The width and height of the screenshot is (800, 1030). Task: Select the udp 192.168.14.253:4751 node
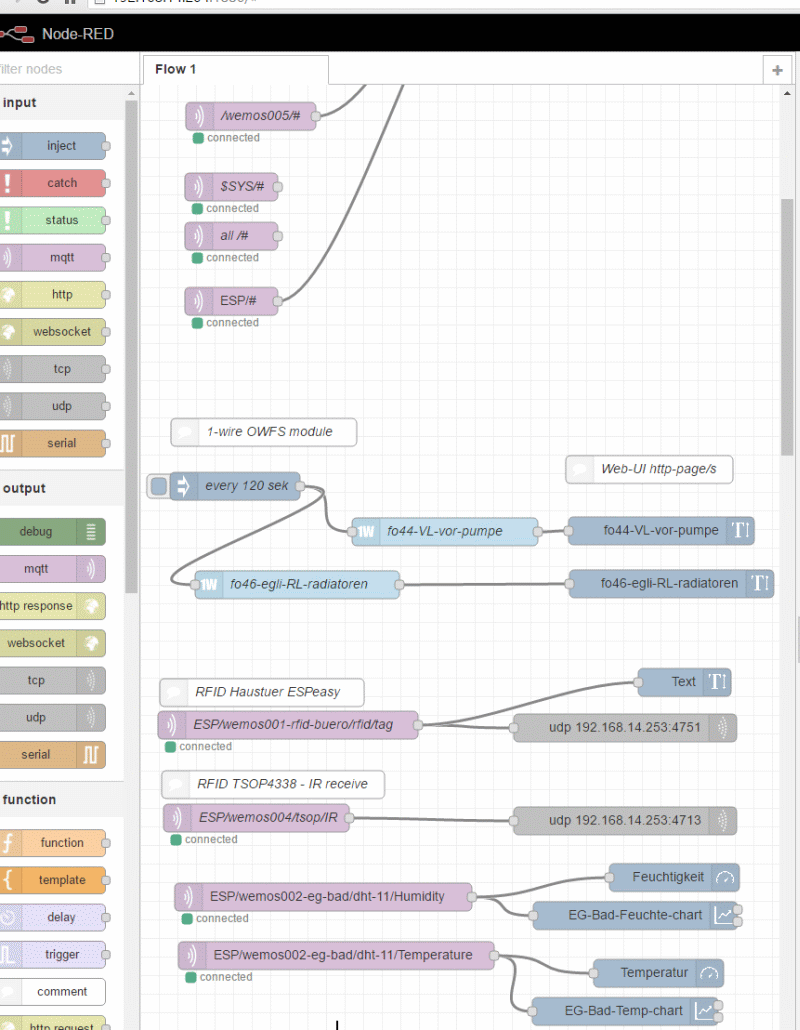click(x=625, y=728)
